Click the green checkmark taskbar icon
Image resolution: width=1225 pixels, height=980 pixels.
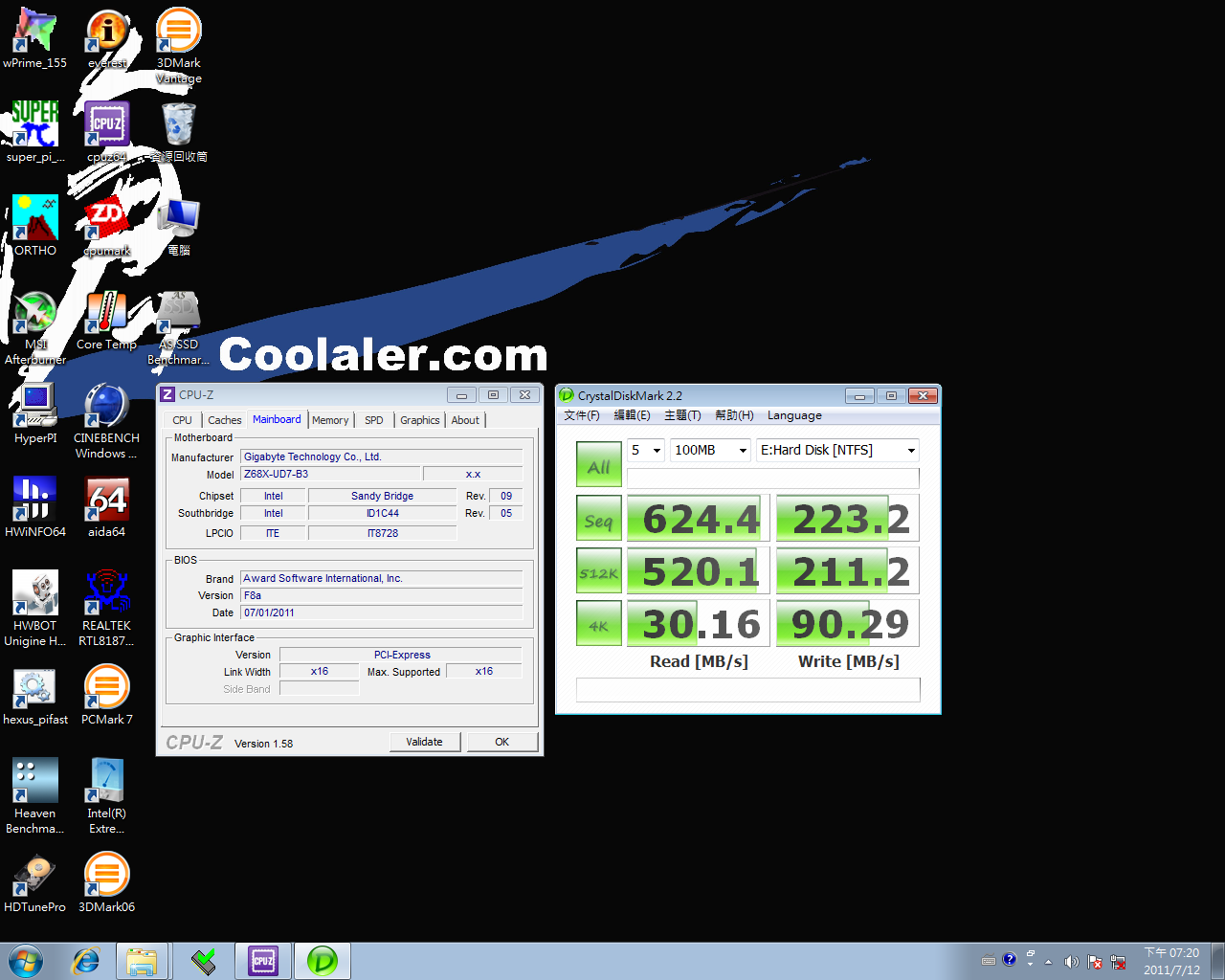(x=203, y=961)
